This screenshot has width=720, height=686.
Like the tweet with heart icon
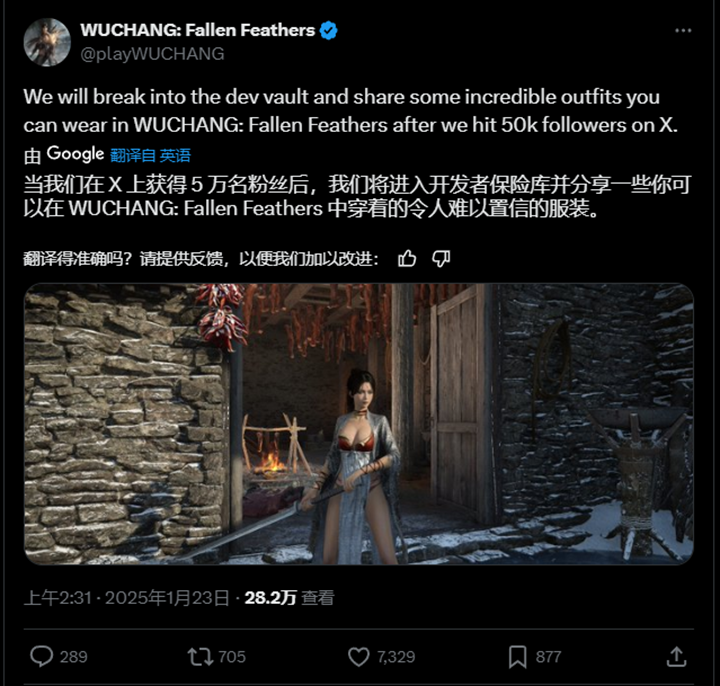coord(359,657)
